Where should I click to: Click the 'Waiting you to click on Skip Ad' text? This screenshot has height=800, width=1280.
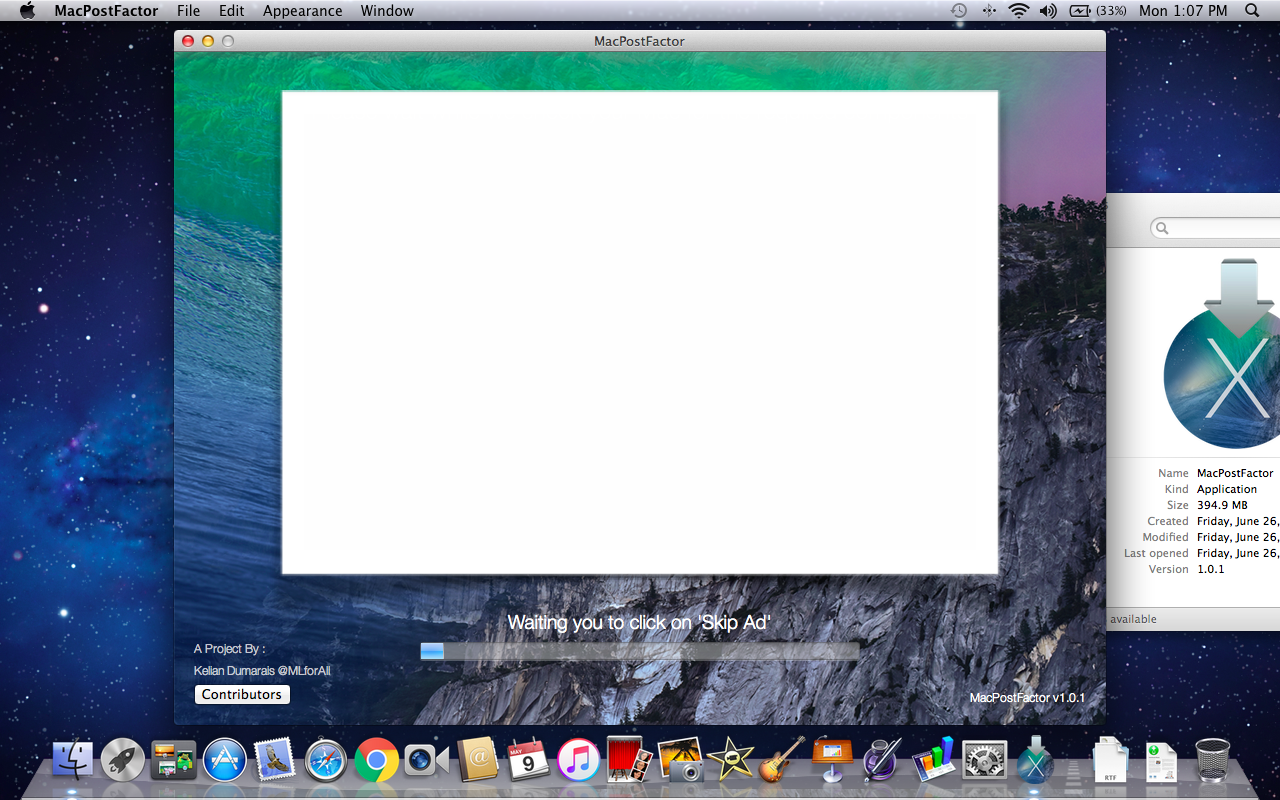pyautogui.click(x=639, y=622)
